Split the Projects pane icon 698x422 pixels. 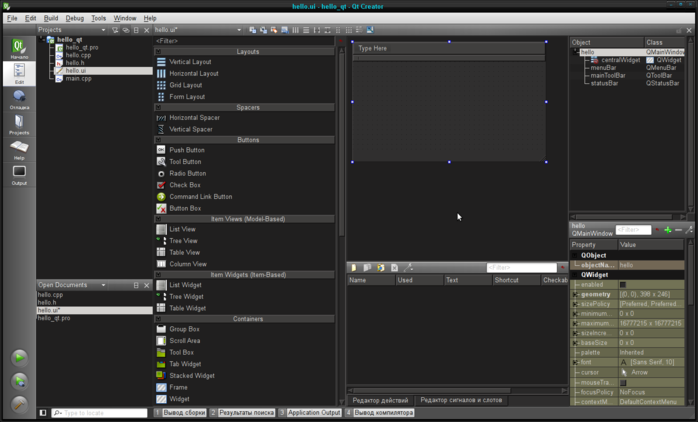tap(136, 30)
